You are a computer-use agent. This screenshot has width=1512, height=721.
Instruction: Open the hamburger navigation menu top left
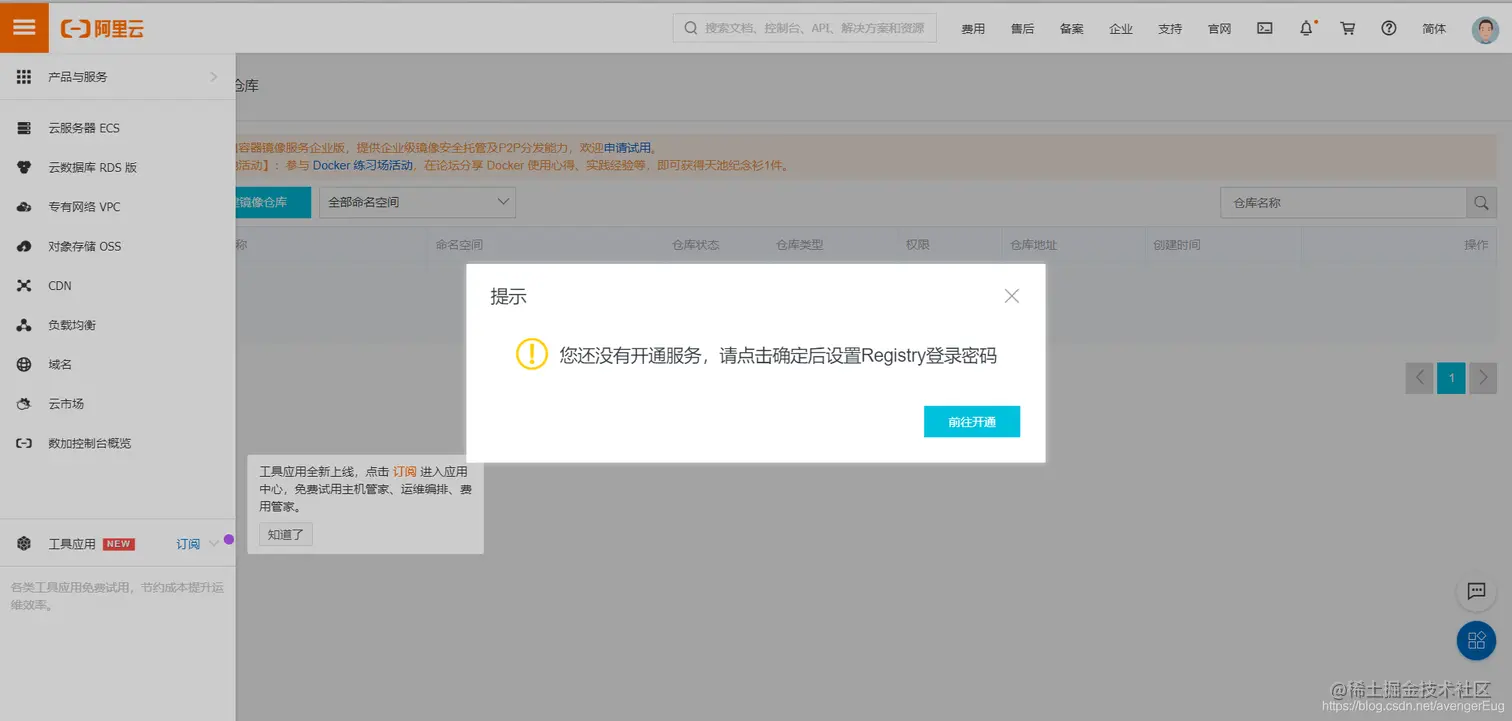pyautogui.click(x=24, y=27)
